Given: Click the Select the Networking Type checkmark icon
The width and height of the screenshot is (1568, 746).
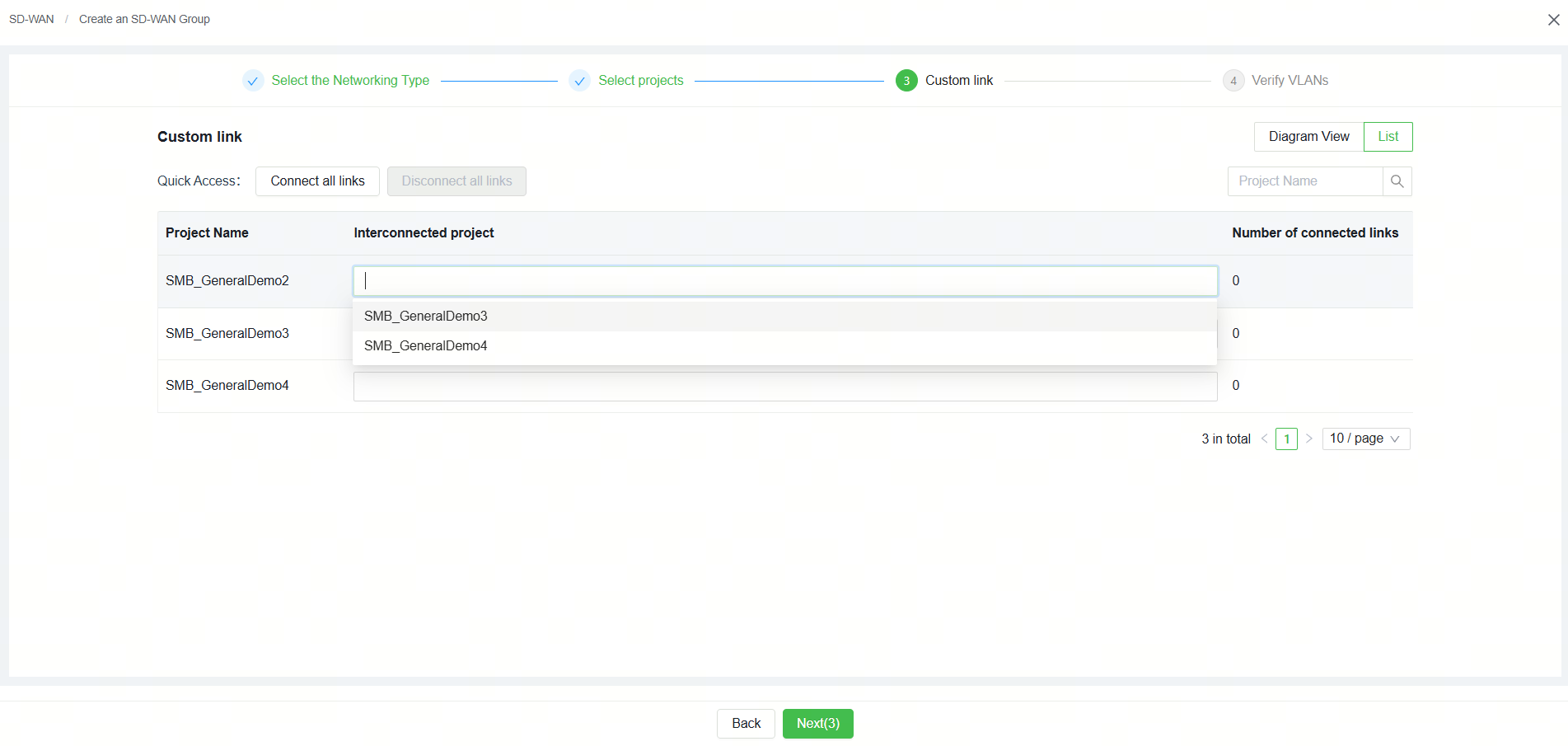Looking at the screenshot, I should (253, 81).
